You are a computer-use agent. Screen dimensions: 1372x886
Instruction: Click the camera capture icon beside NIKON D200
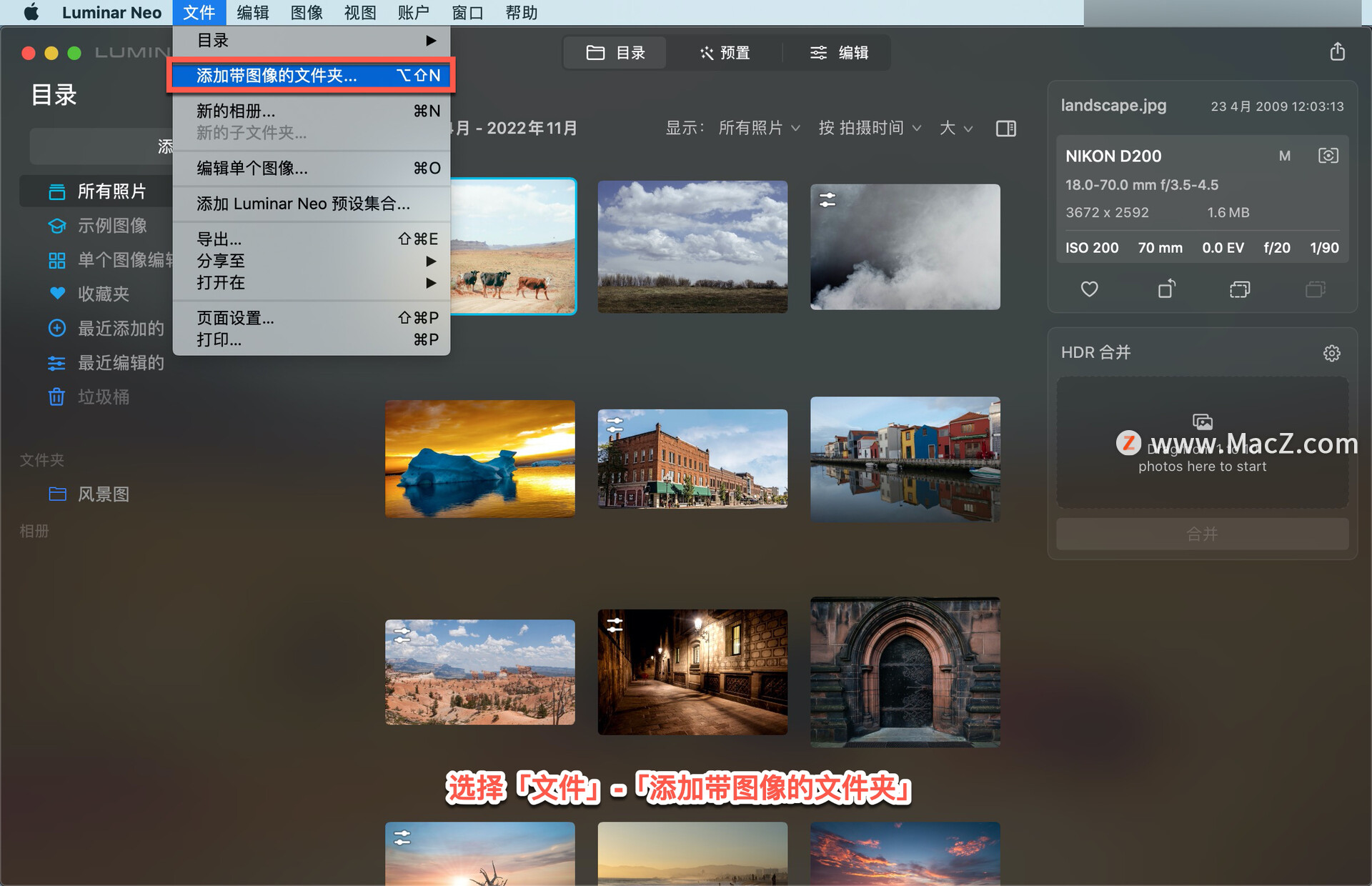coord(1328,156)
